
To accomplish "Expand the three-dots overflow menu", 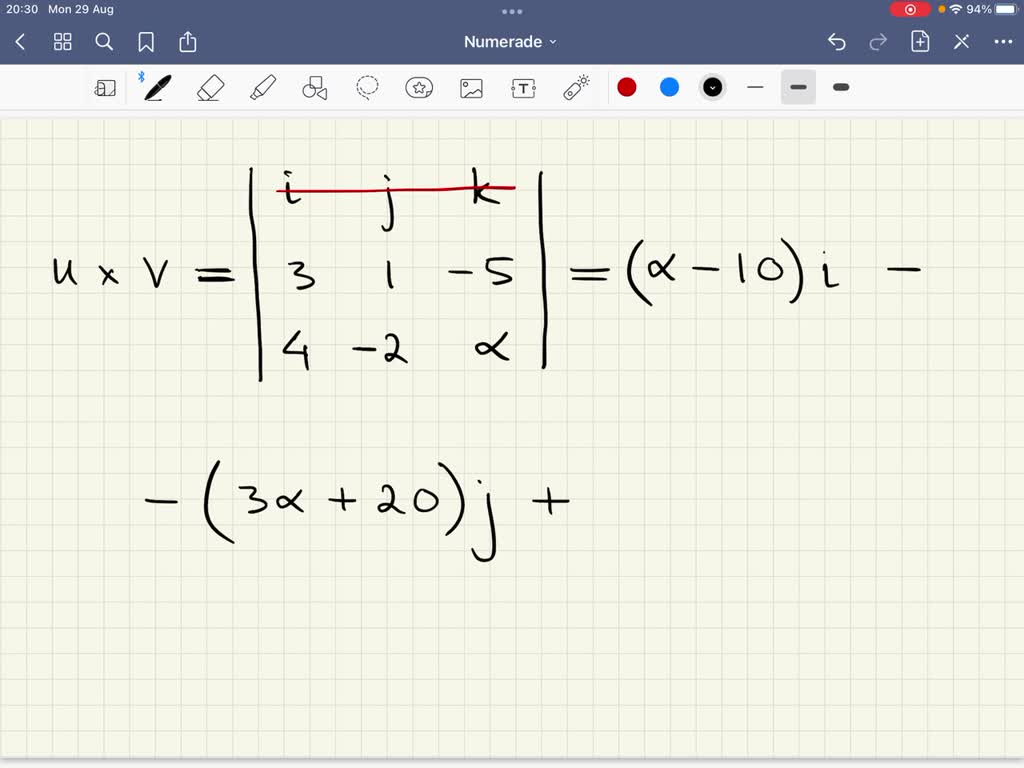I will 1003,41.
